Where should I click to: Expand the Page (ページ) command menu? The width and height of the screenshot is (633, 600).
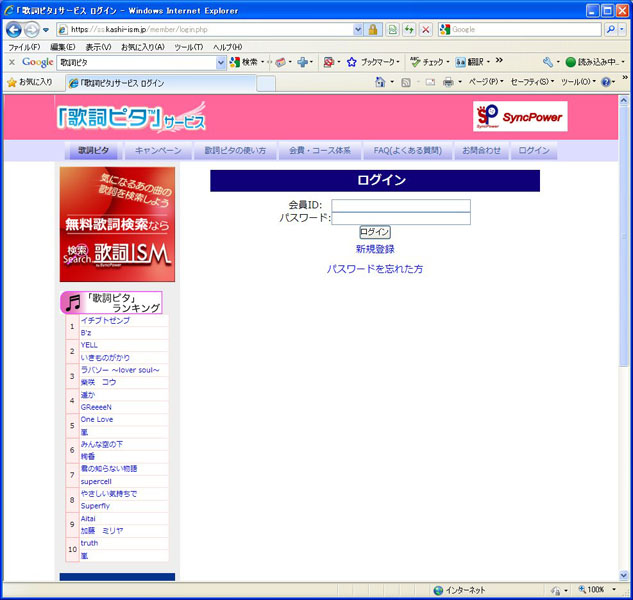point(486,82)
